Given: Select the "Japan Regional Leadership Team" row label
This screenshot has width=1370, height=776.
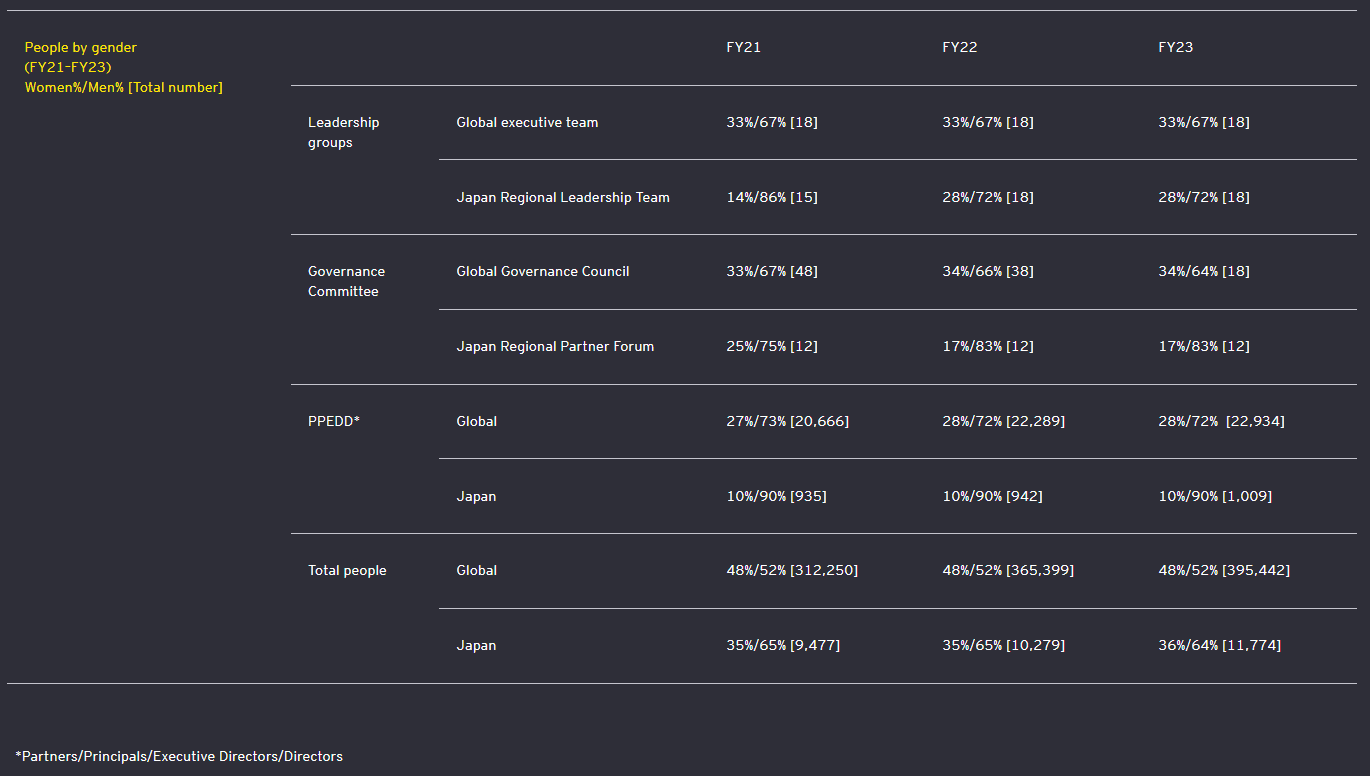Looking at the screenshot, I should click(563, 198).
